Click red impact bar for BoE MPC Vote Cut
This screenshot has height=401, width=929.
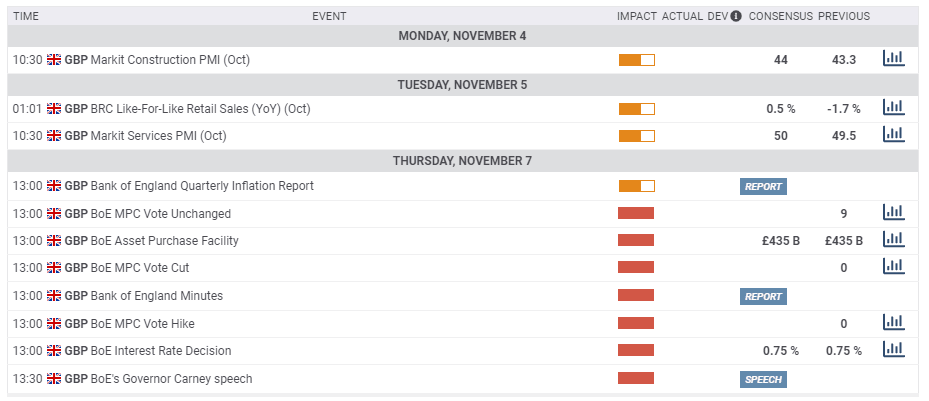pos(636,268)
